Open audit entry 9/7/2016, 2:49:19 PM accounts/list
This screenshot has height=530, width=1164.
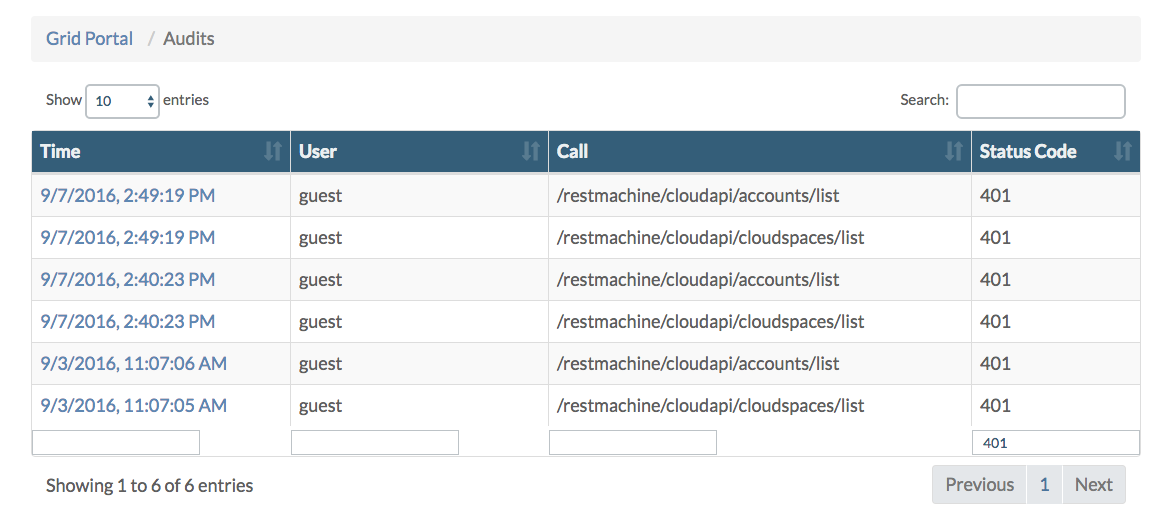coord(127,196)
